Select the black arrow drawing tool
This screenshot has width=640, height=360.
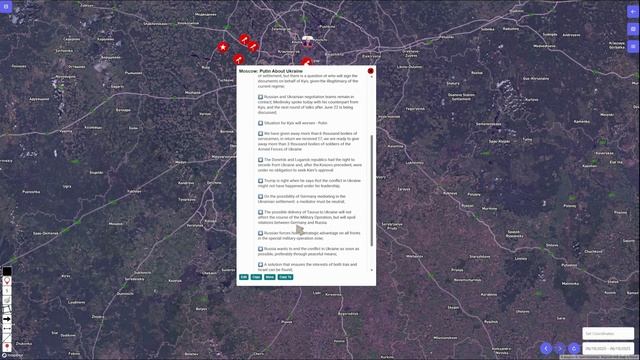point(7,319)
